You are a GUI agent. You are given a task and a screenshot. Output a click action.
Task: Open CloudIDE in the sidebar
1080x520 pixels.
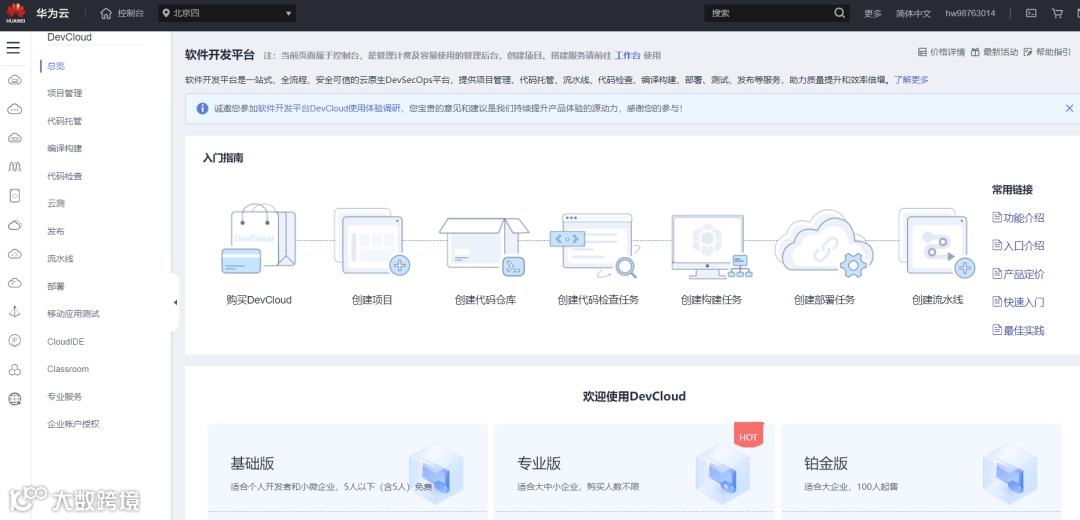[x=65, y=342]
